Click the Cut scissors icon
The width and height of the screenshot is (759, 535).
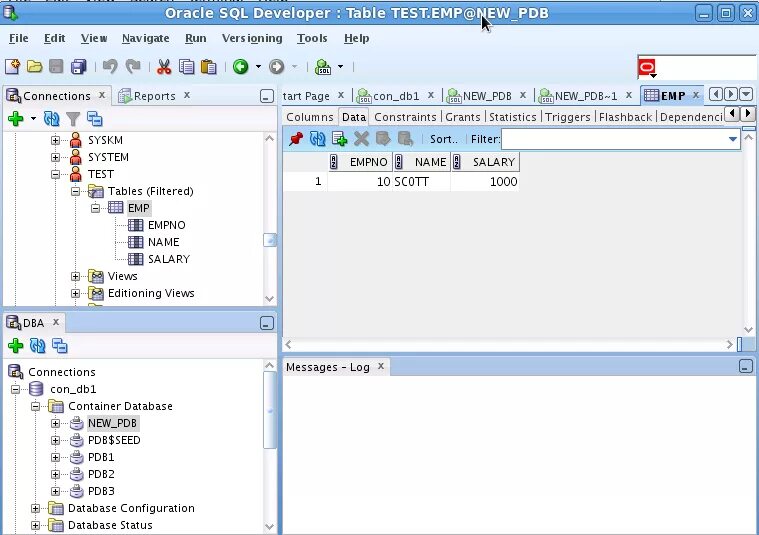(164, 66)
